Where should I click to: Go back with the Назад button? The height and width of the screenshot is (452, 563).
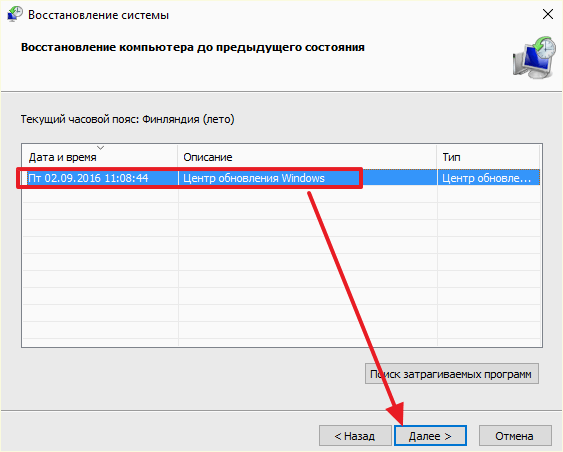tap(355, 436)
